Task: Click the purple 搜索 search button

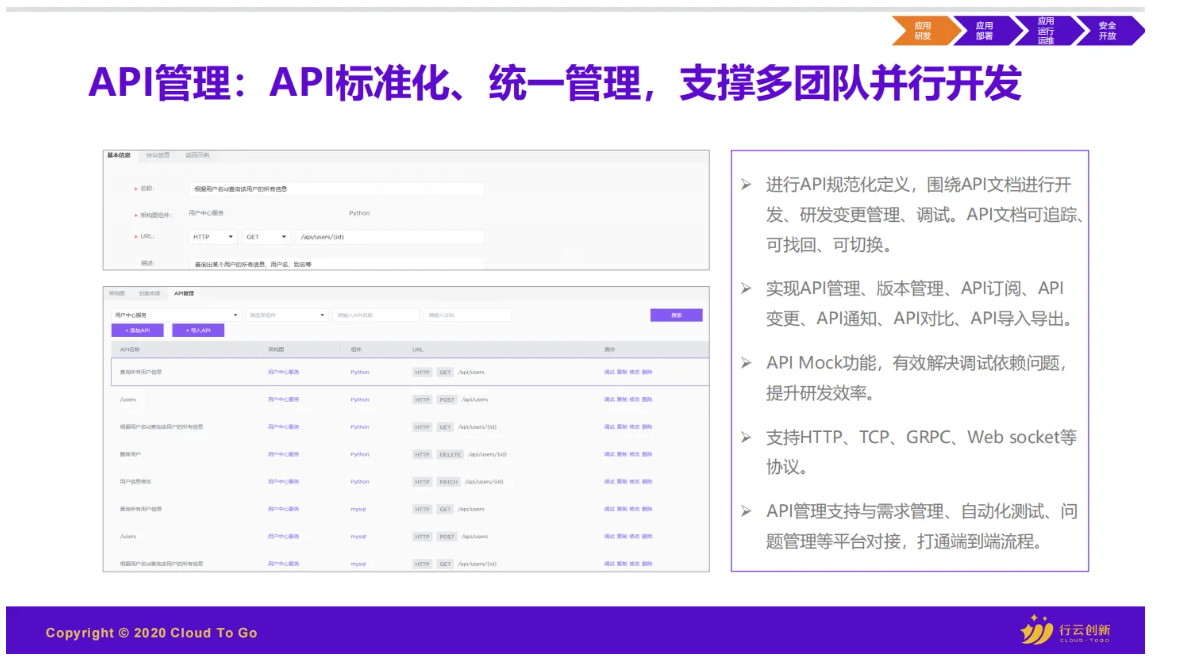Action: pos(677,314)
